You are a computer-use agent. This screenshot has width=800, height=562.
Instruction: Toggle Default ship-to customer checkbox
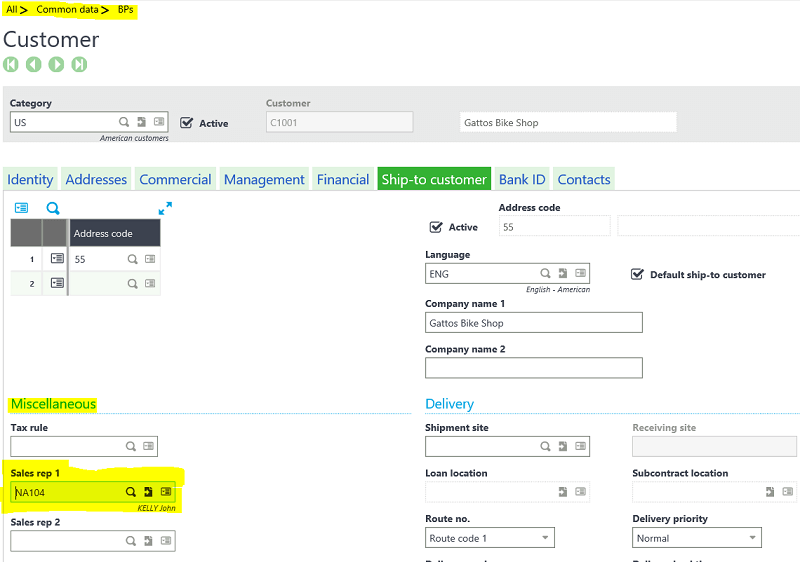[x=637, y=274]
